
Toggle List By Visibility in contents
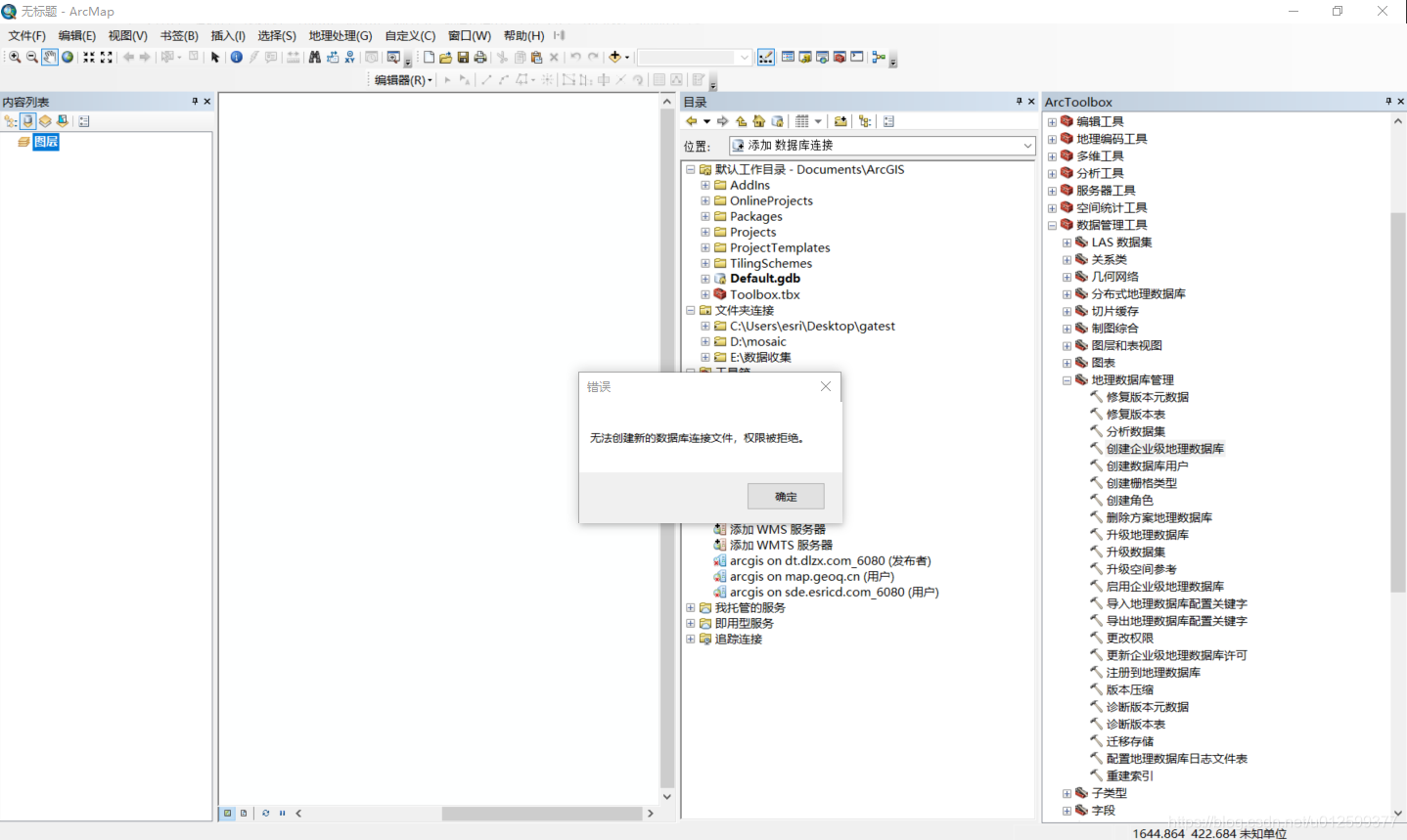pyautogui.click(x=45, y=121)
